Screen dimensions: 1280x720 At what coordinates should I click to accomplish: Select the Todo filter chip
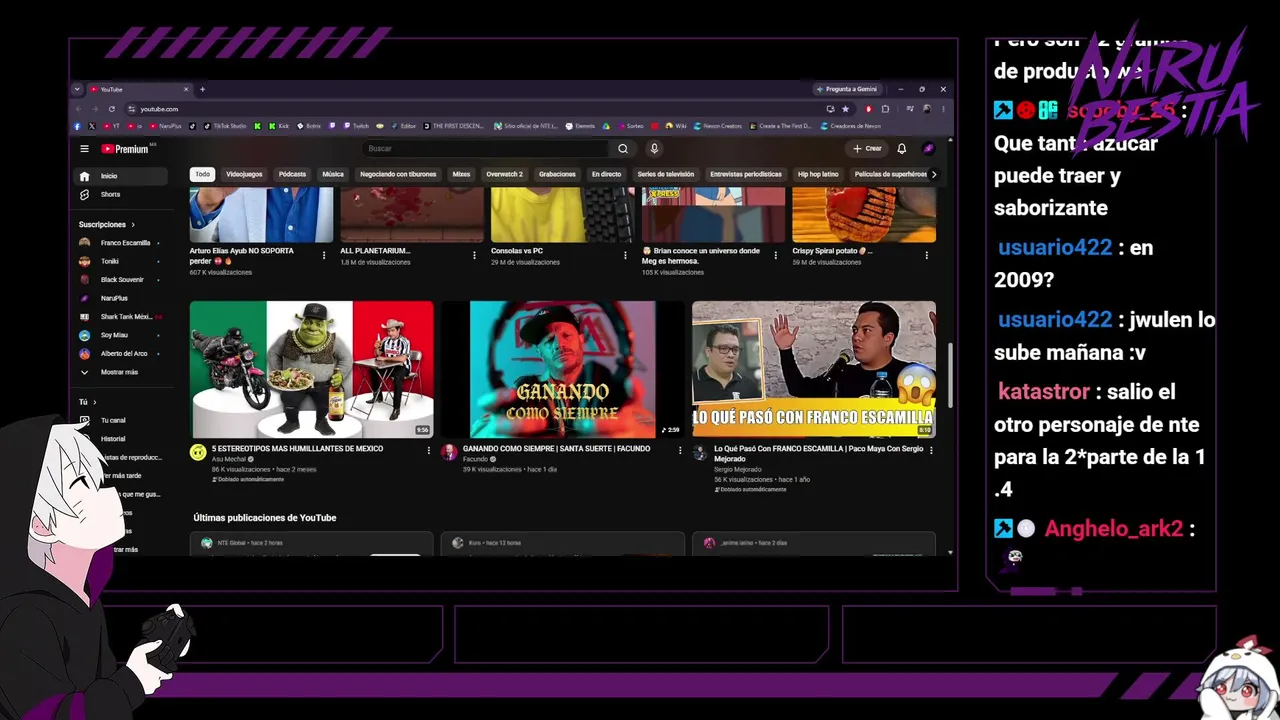pyautogui.click(x=203, y=174)
